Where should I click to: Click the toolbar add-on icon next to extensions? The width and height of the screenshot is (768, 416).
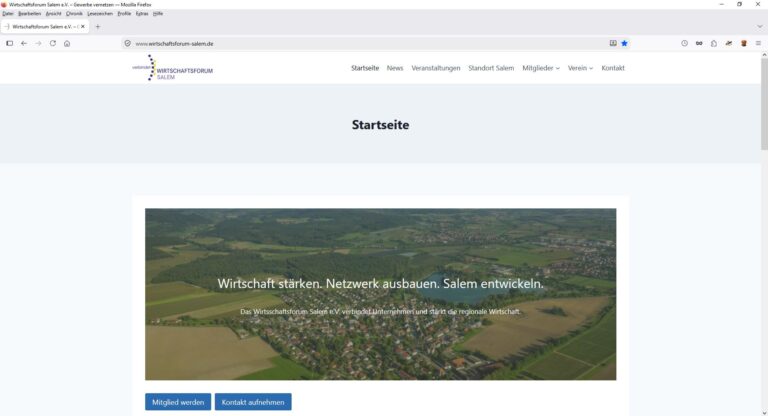(729, 43)
